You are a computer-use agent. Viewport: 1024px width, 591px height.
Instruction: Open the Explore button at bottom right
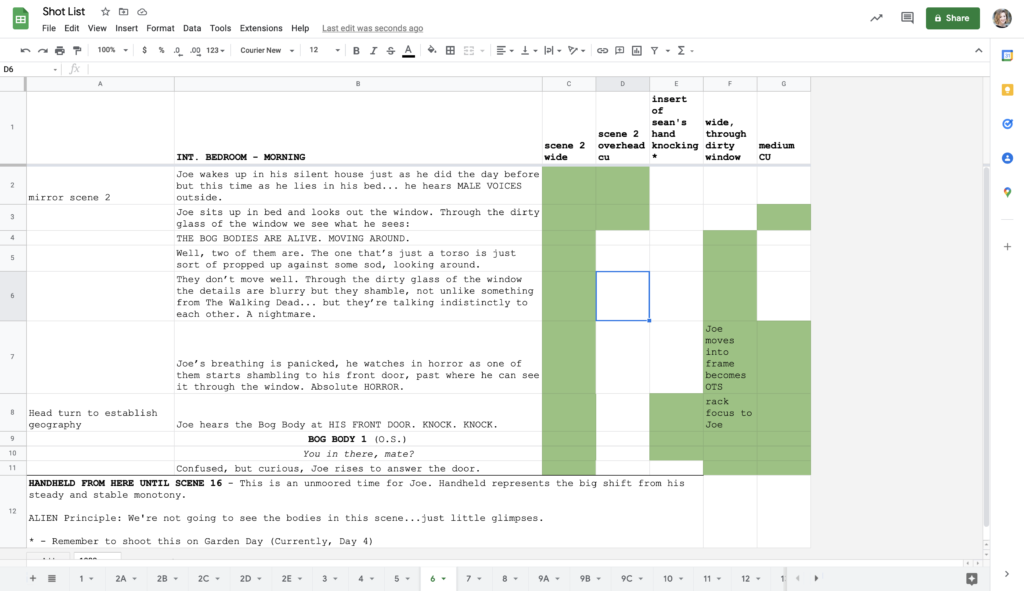click(x=972, y=579)
